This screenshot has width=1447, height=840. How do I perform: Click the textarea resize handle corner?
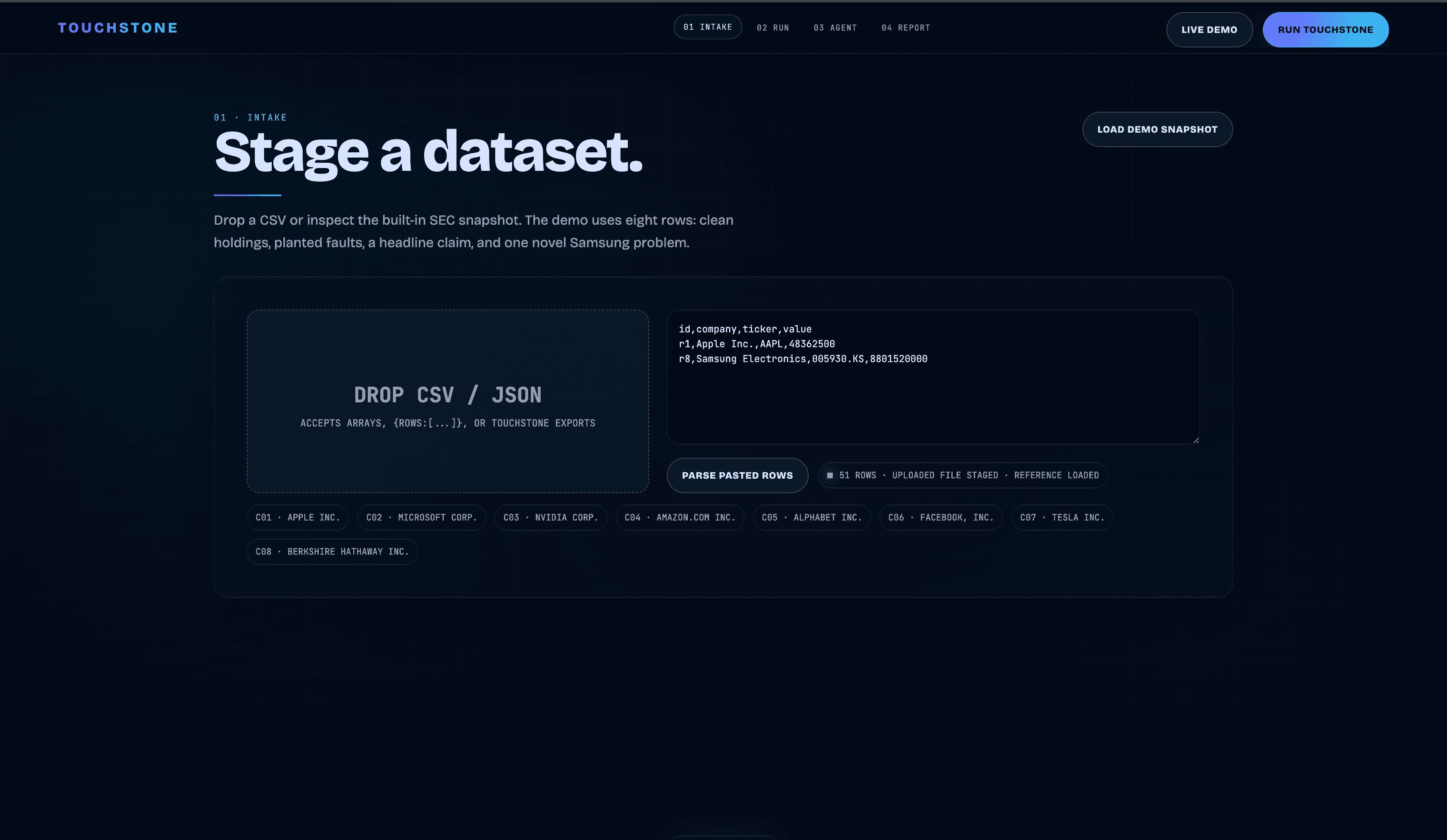click(x=1196, y=440)
